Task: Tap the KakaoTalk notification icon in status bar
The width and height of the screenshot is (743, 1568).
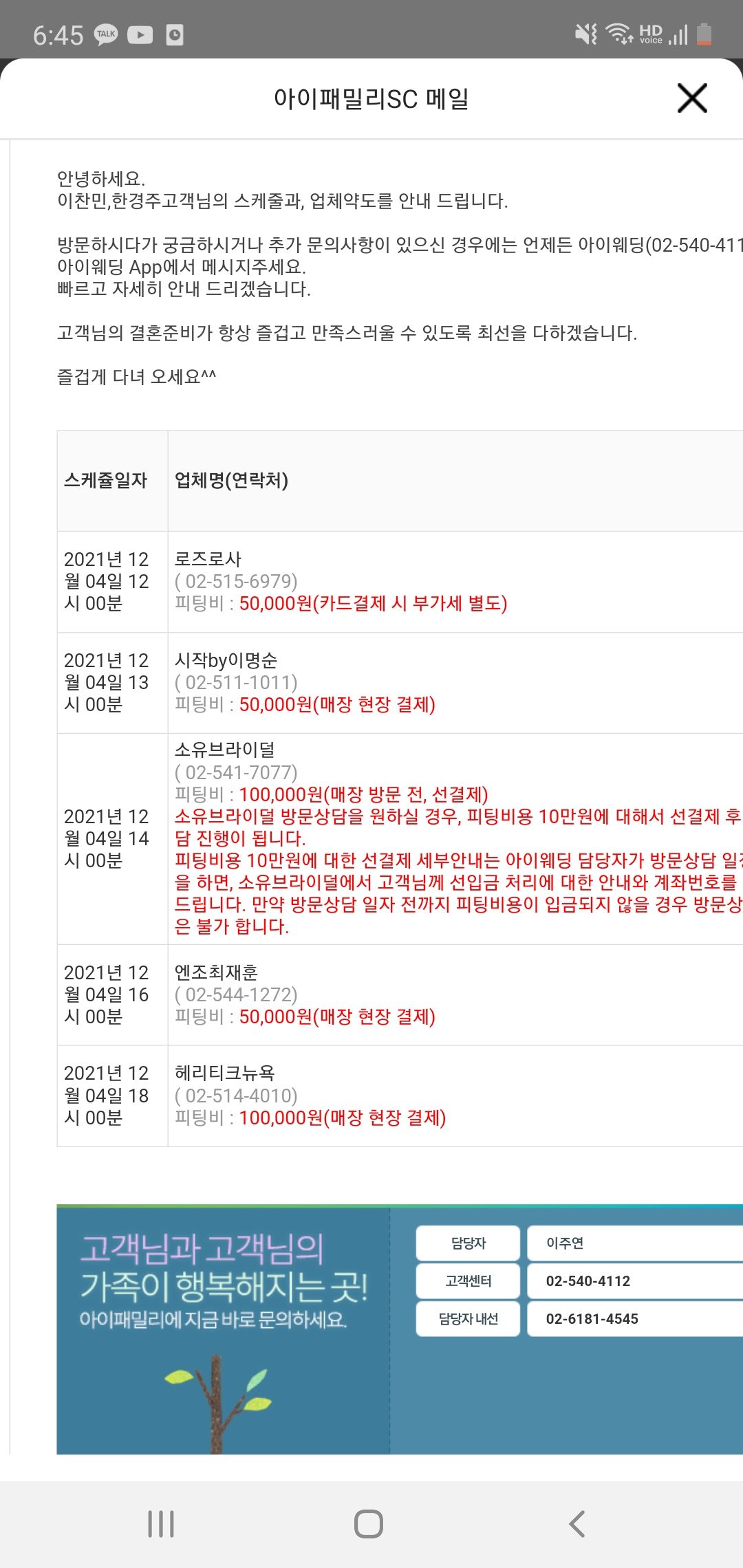Action: [x=106, y=34]
